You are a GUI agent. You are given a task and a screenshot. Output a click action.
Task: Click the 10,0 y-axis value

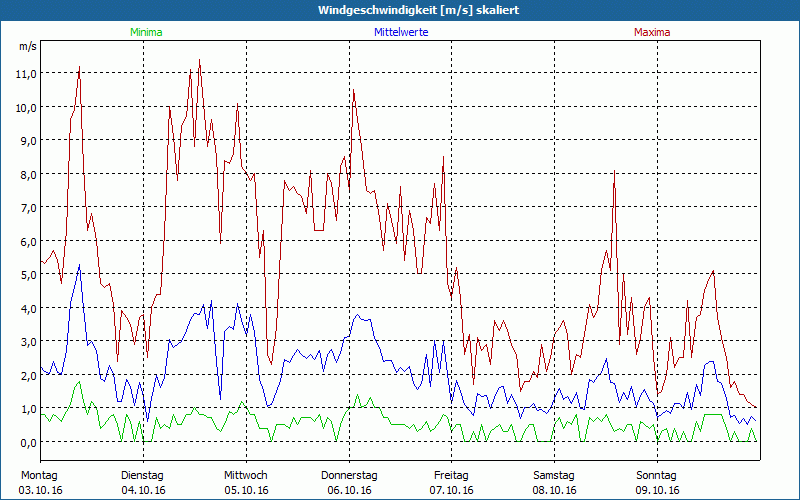pyautogui.click(x=26, y=107)
